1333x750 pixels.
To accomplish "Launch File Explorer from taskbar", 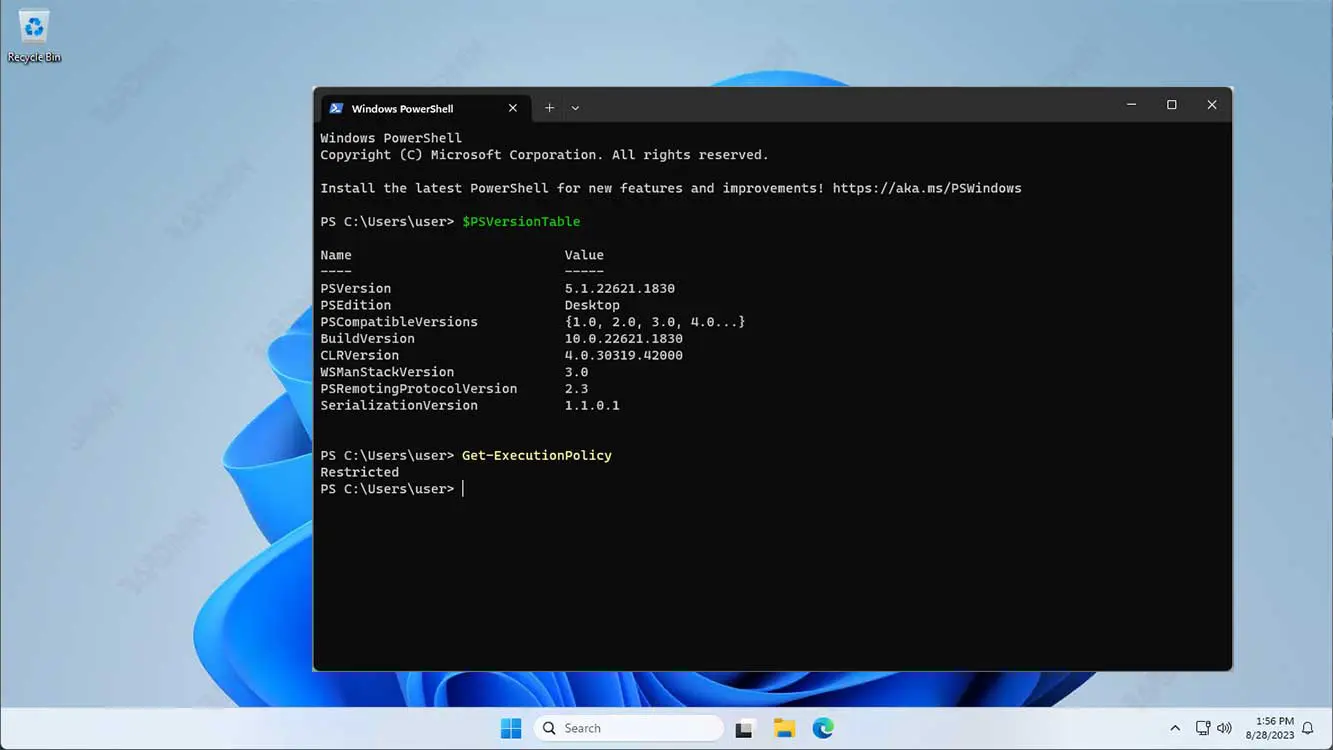I will coord(784,728).
